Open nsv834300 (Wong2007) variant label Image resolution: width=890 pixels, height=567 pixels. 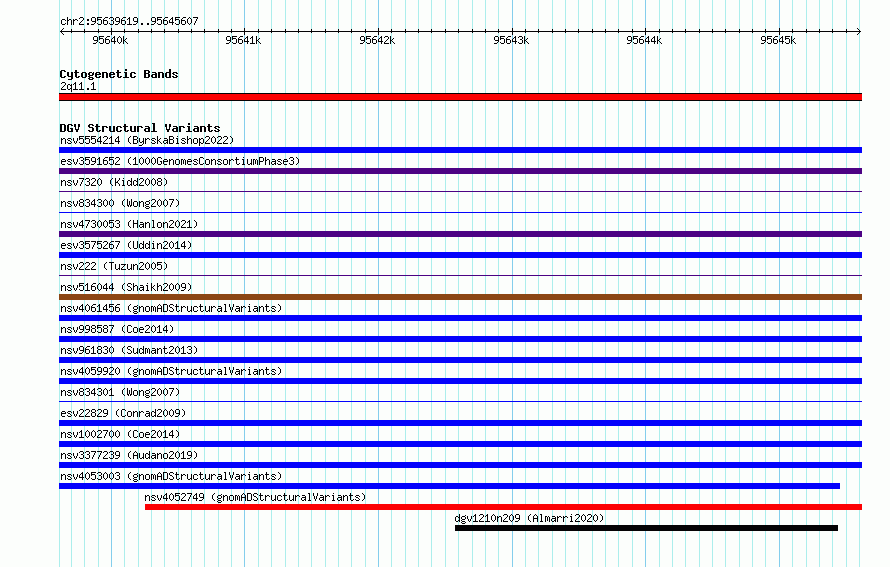(x=120, y=203)
